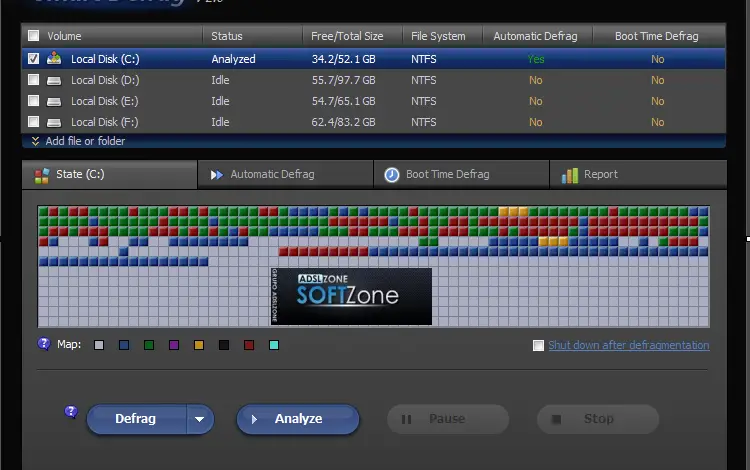Screen dimensions: 750x470
Task: Click the colored blocks icon on State tab
Action: pyautogui.click(x=41, y=175)
